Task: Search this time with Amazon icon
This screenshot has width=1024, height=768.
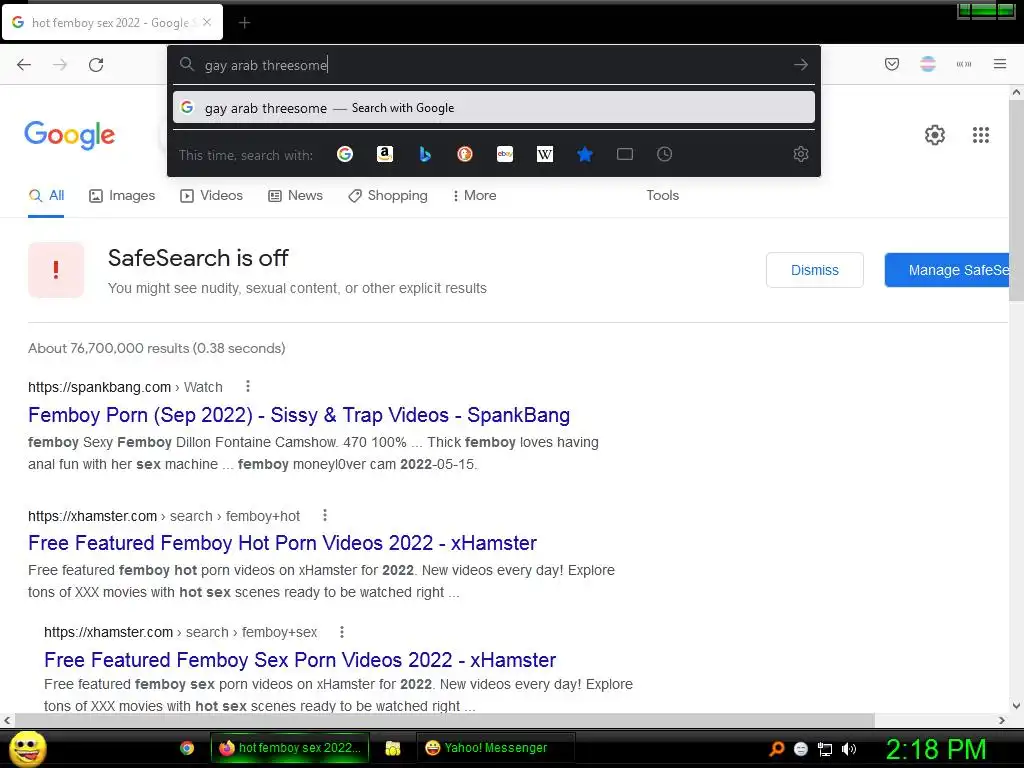Action: 385,154
